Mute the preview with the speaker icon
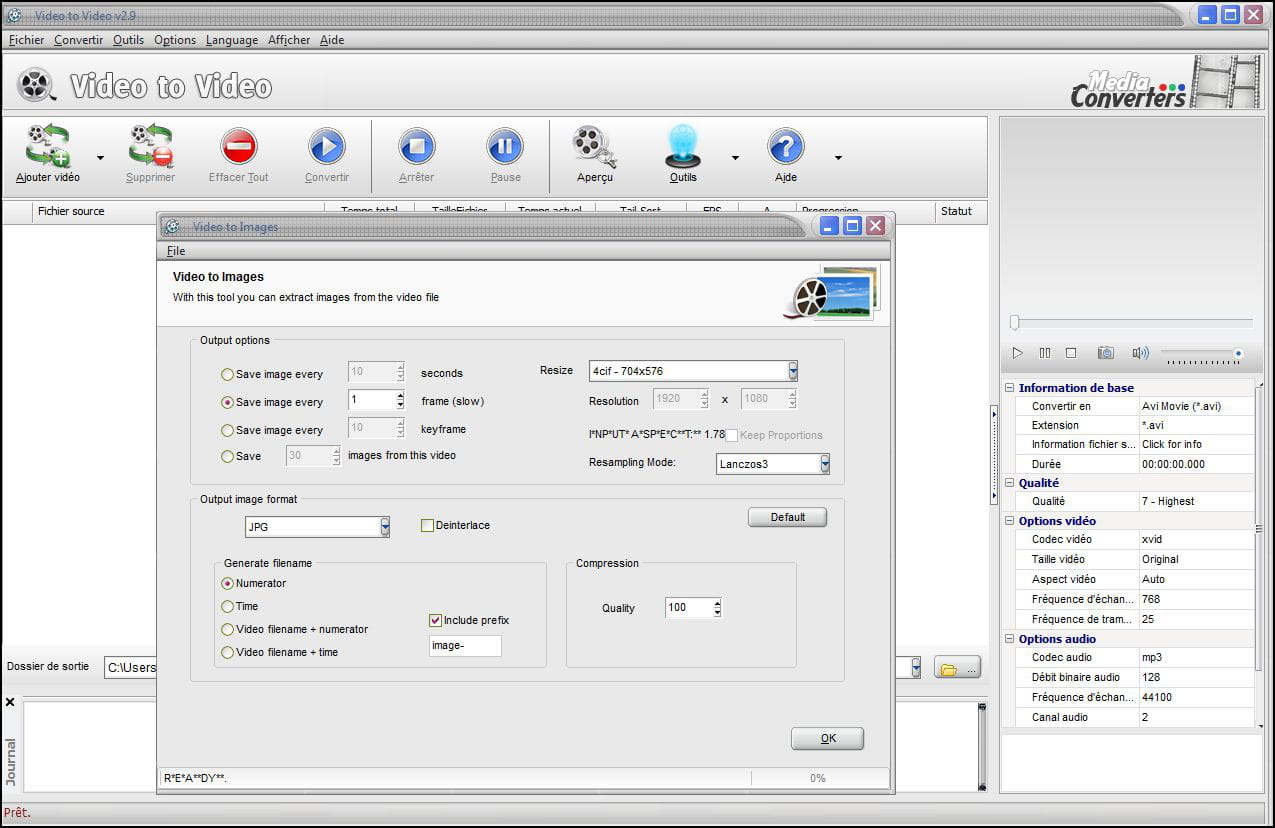Viewport: 1275px width, 828px height. [x=1140, y=353]
